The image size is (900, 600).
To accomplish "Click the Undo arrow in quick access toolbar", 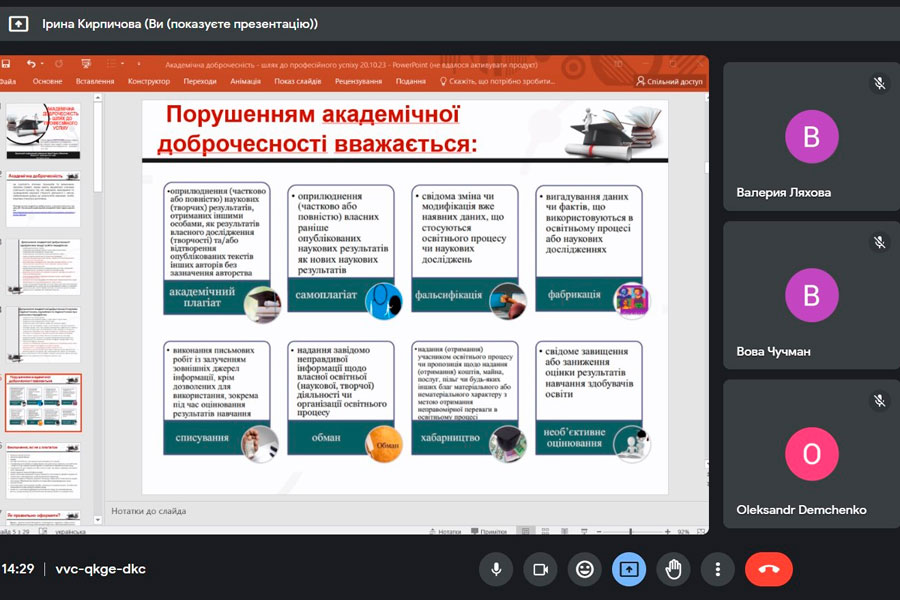I will pos(32,64).
